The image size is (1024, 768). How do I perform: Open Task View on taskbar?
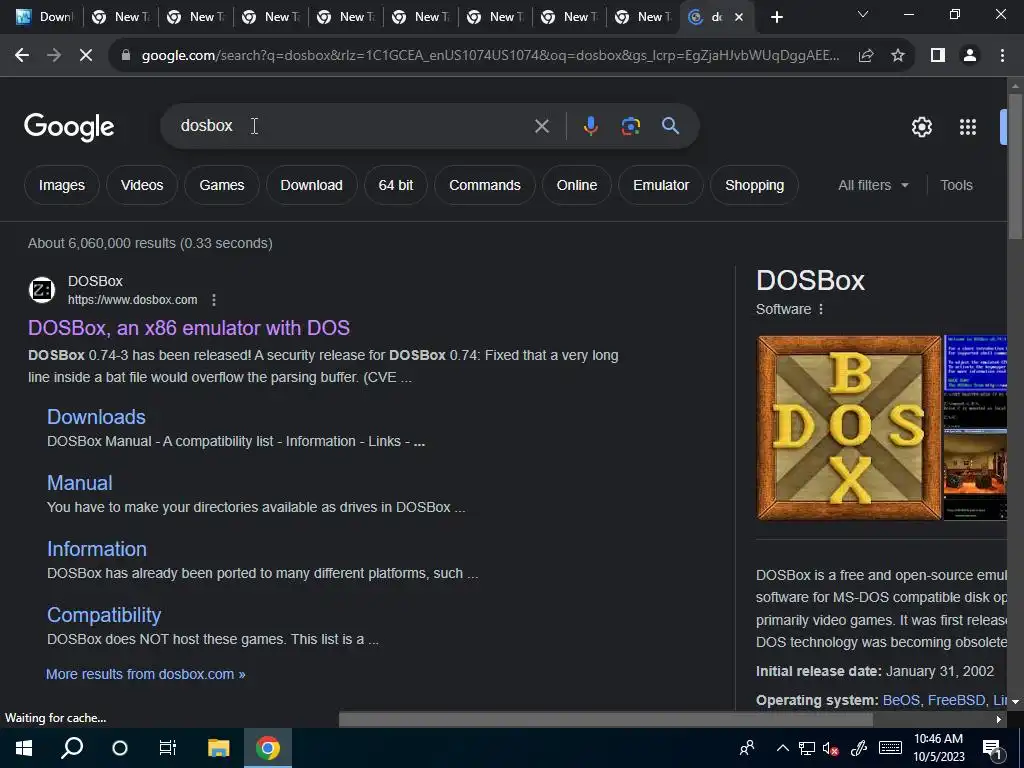coord(168,748)
